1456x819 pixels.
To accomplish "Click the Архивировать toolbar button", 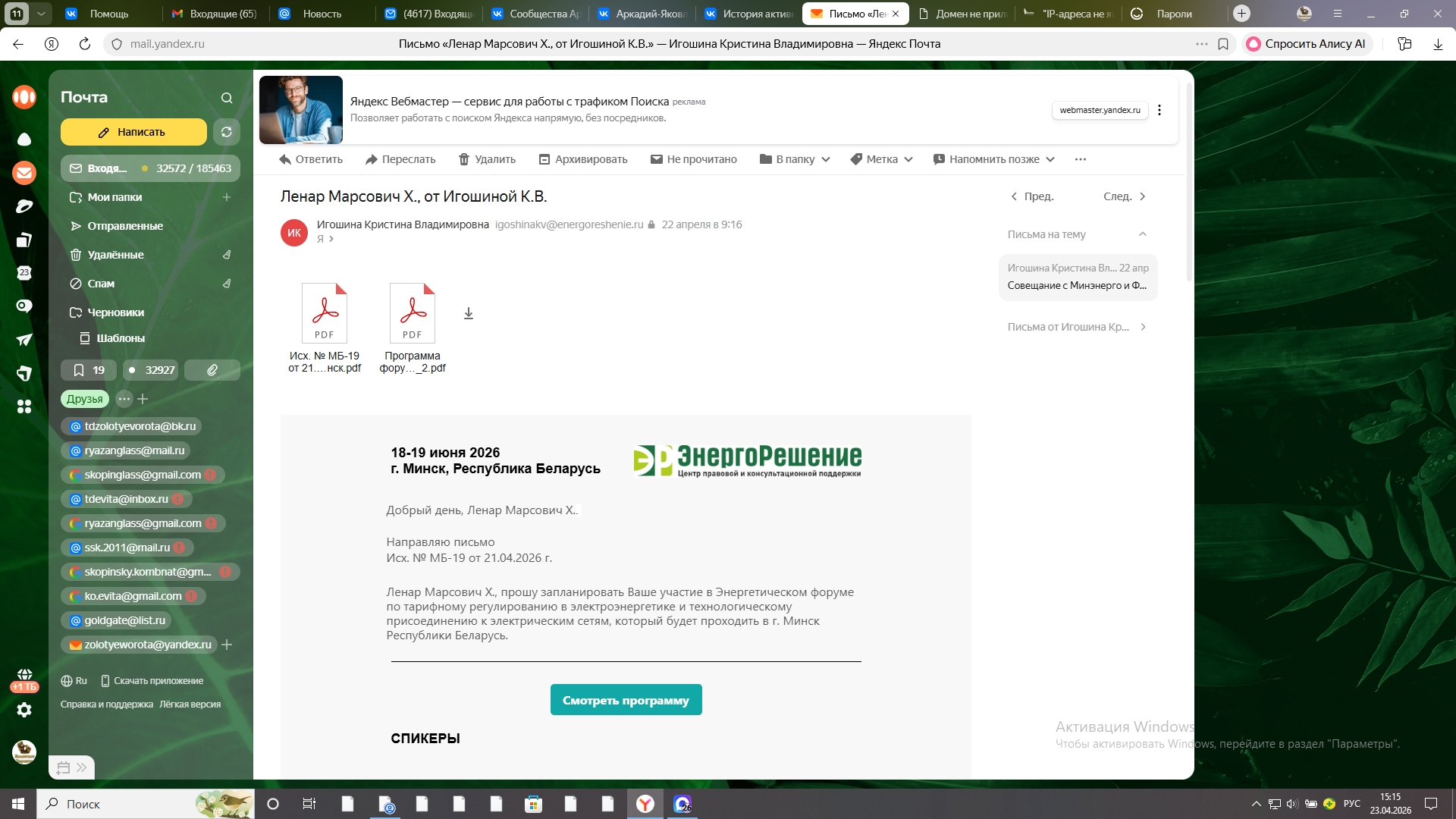I will click(x=583, y=159).
